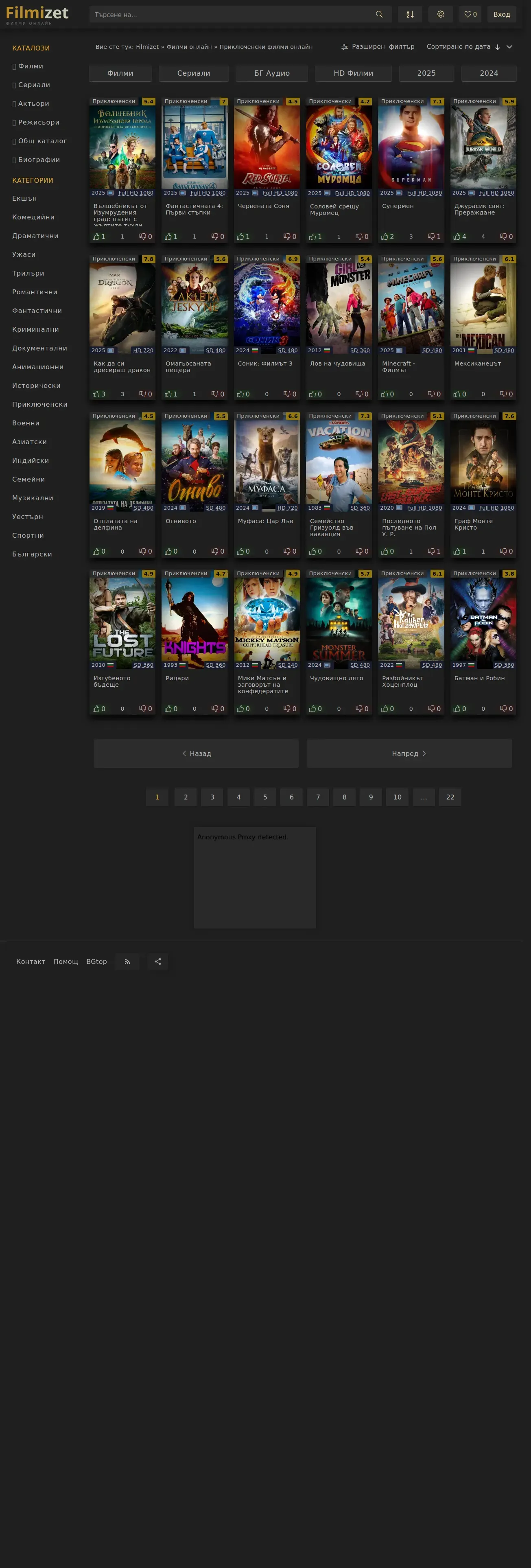Image resolution: width=531 pixels, height=1568 pixels.
Task: Like Муфаса: Цар Лъв
Action: click(243, 552)
